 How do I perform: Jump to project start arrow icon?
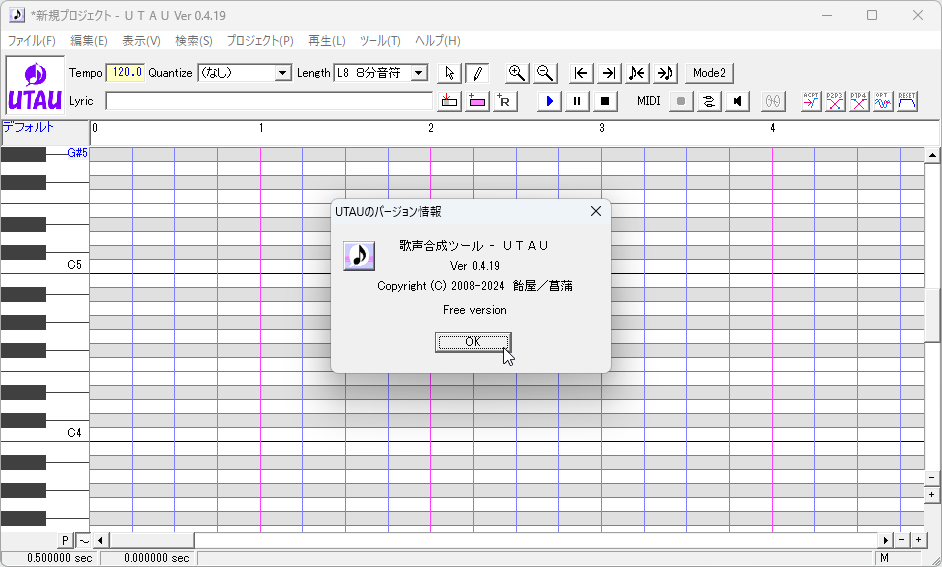tap(581, 73)
